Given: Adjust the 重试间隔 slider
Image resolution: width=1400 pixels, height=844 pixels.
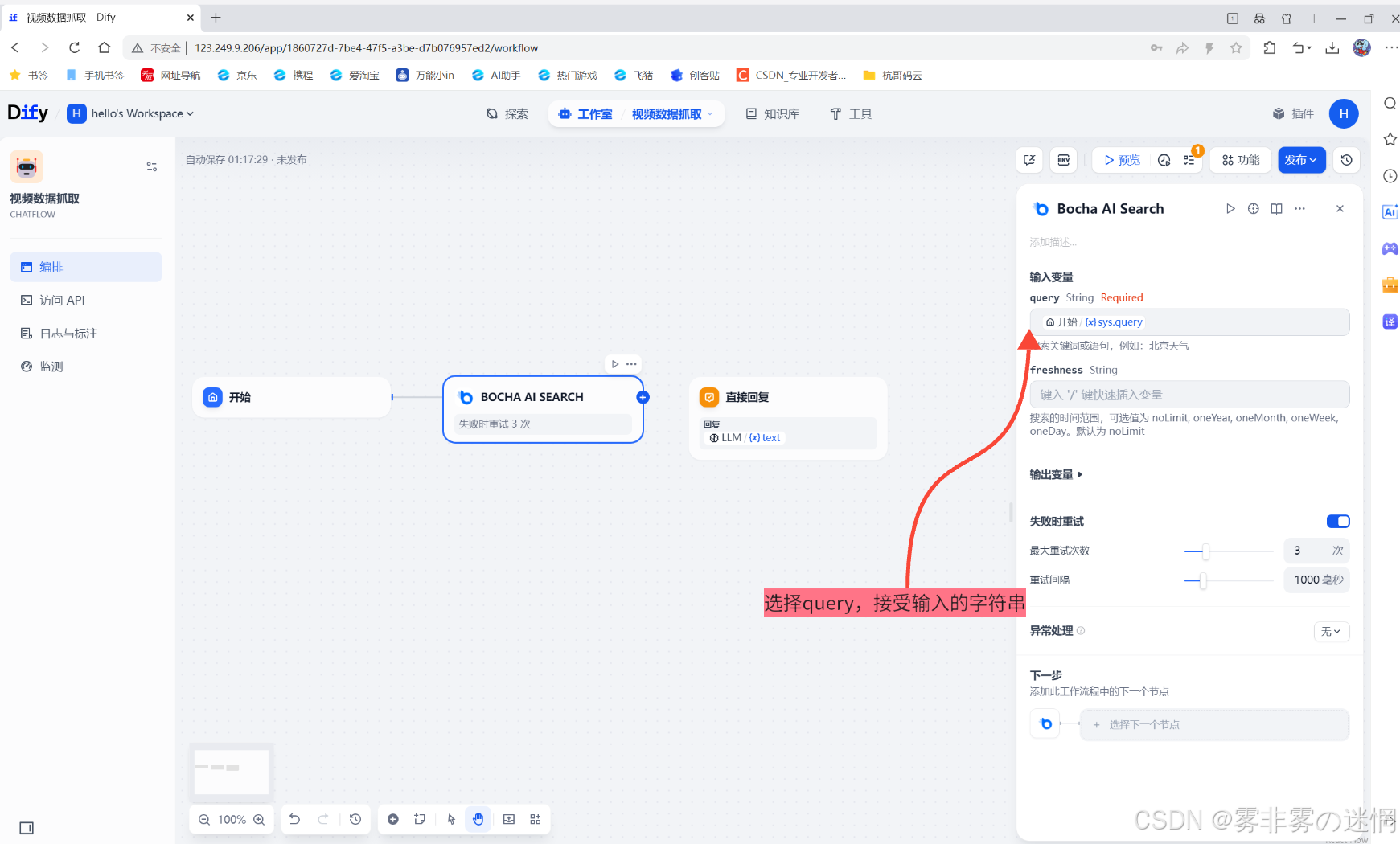Looking at the screenshot, I should click(1203, 580).
